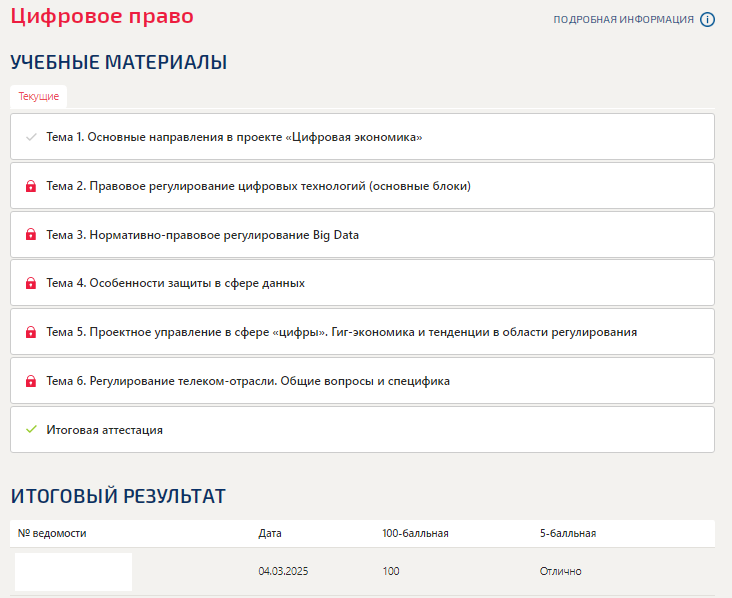Open the ПОДРОБНАЯ ИНФОРМАЦИЯ link
732x598 pixels.
(x=623, y=20)
